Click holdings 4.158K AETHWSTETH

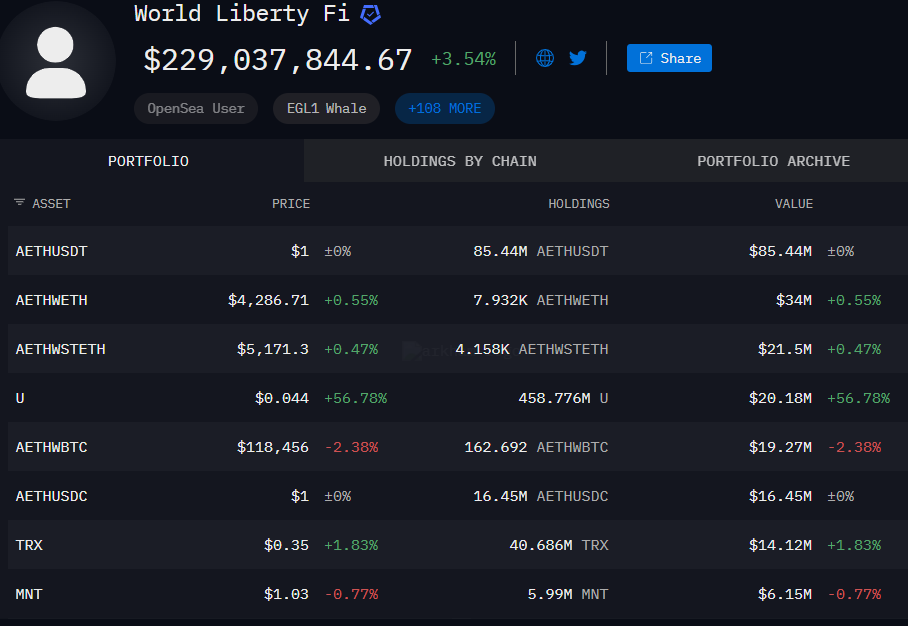pyautogui.click(x=532, y=349)
